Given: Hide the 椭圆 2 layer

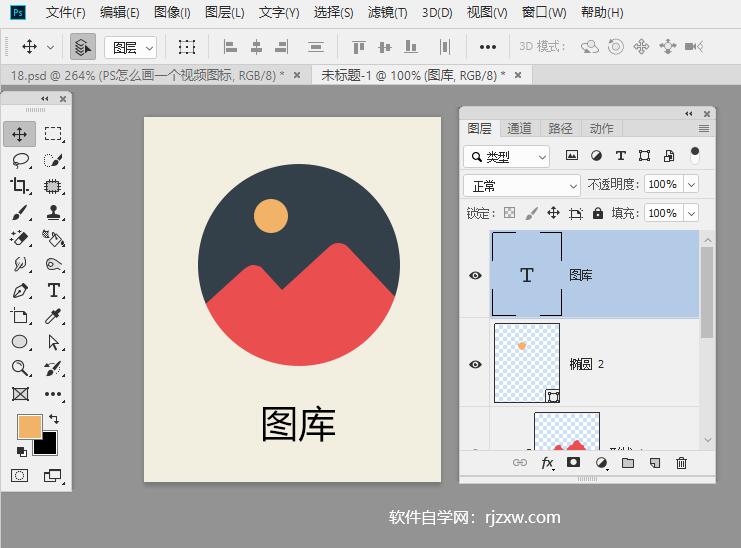Looking at the screenshot, I should [475, 364].
